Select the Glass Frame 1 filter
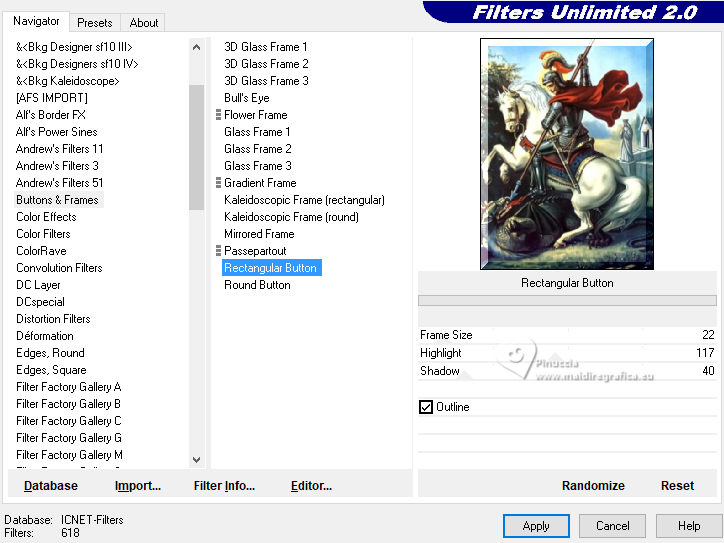724x543 pixels. click(x=257, y=132)
